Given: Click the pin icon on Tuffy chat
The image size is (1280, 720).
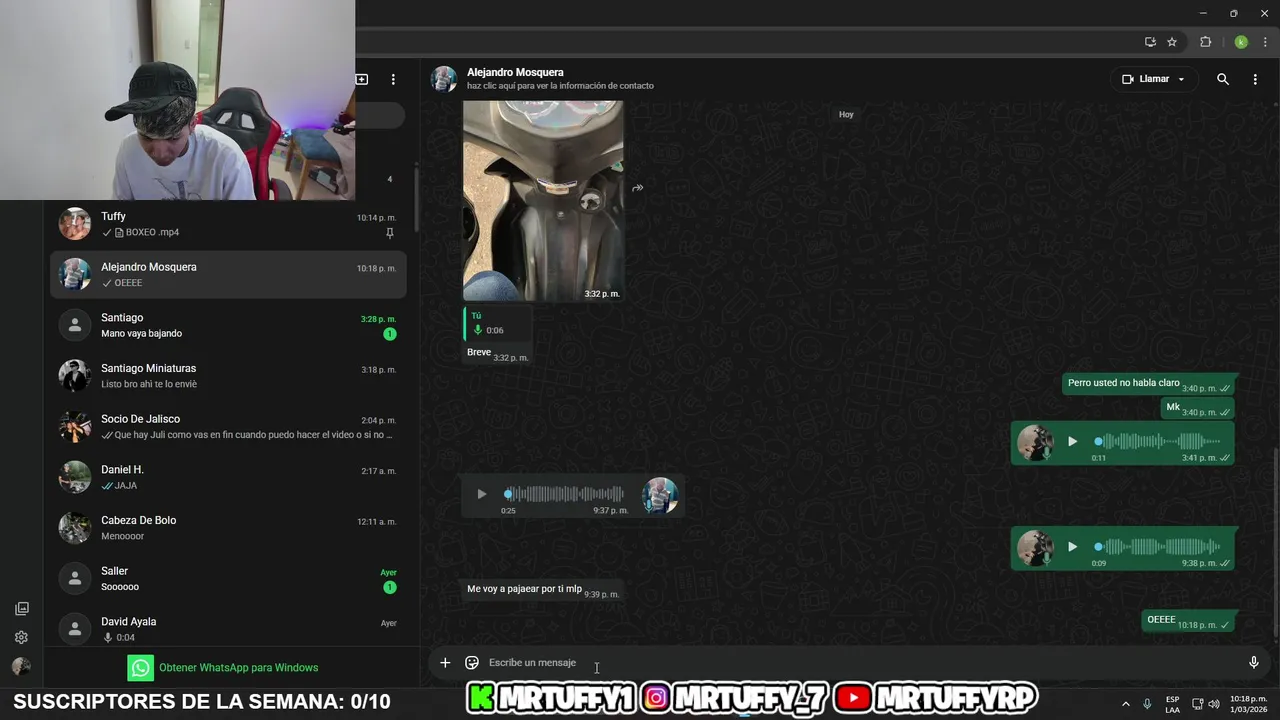Looking at the screenshot, I should click(390, 233).
